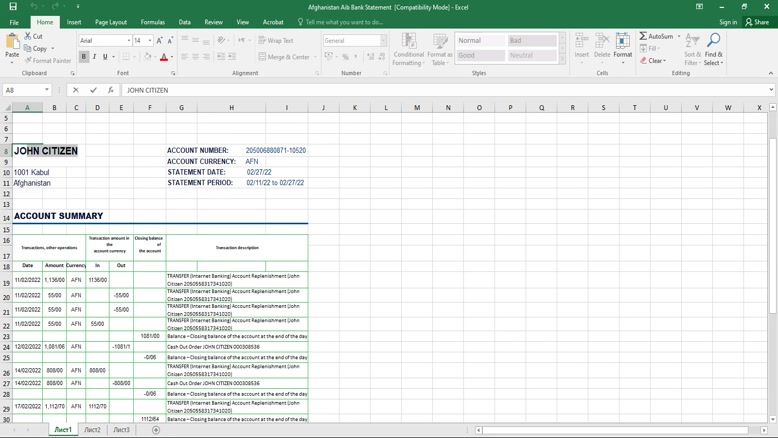
Task: Click the Clear eraser icon
Action: coord(644,60)
